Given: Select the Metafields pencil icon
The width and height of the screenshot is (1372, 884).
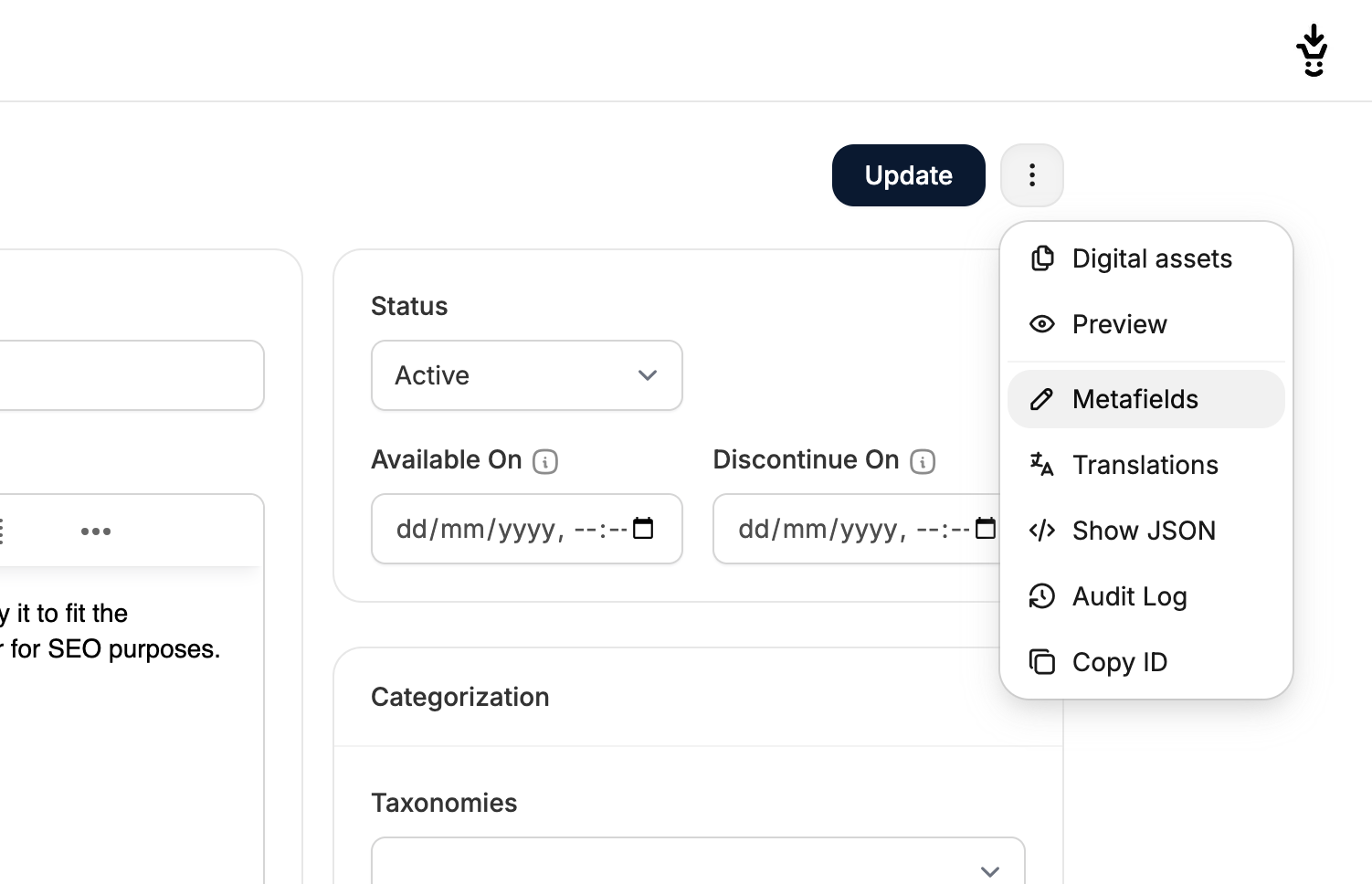Looking at the screenshot, I should (1042, 399).
